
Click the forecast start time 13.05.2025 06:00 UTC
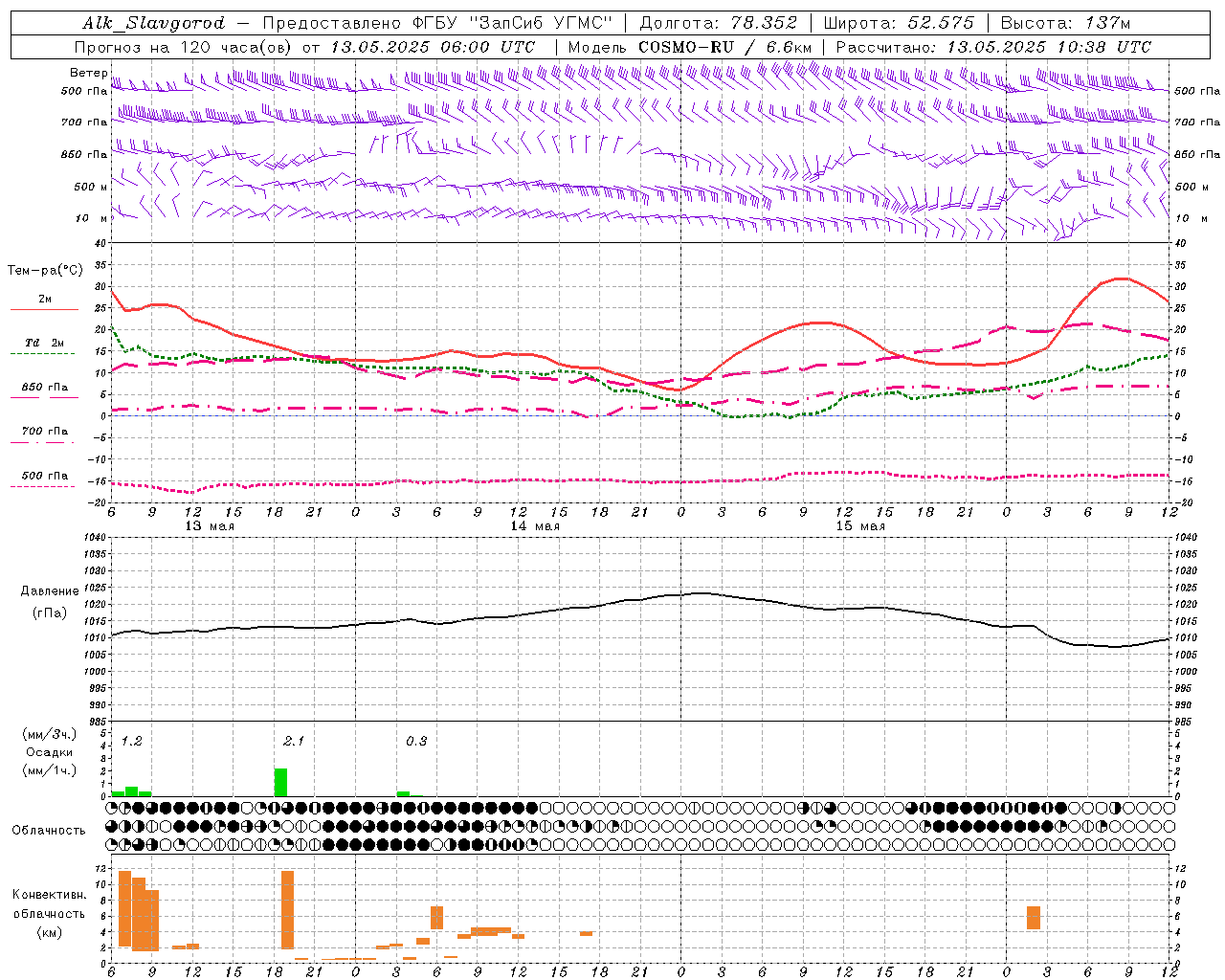click(x=433, y=47)
